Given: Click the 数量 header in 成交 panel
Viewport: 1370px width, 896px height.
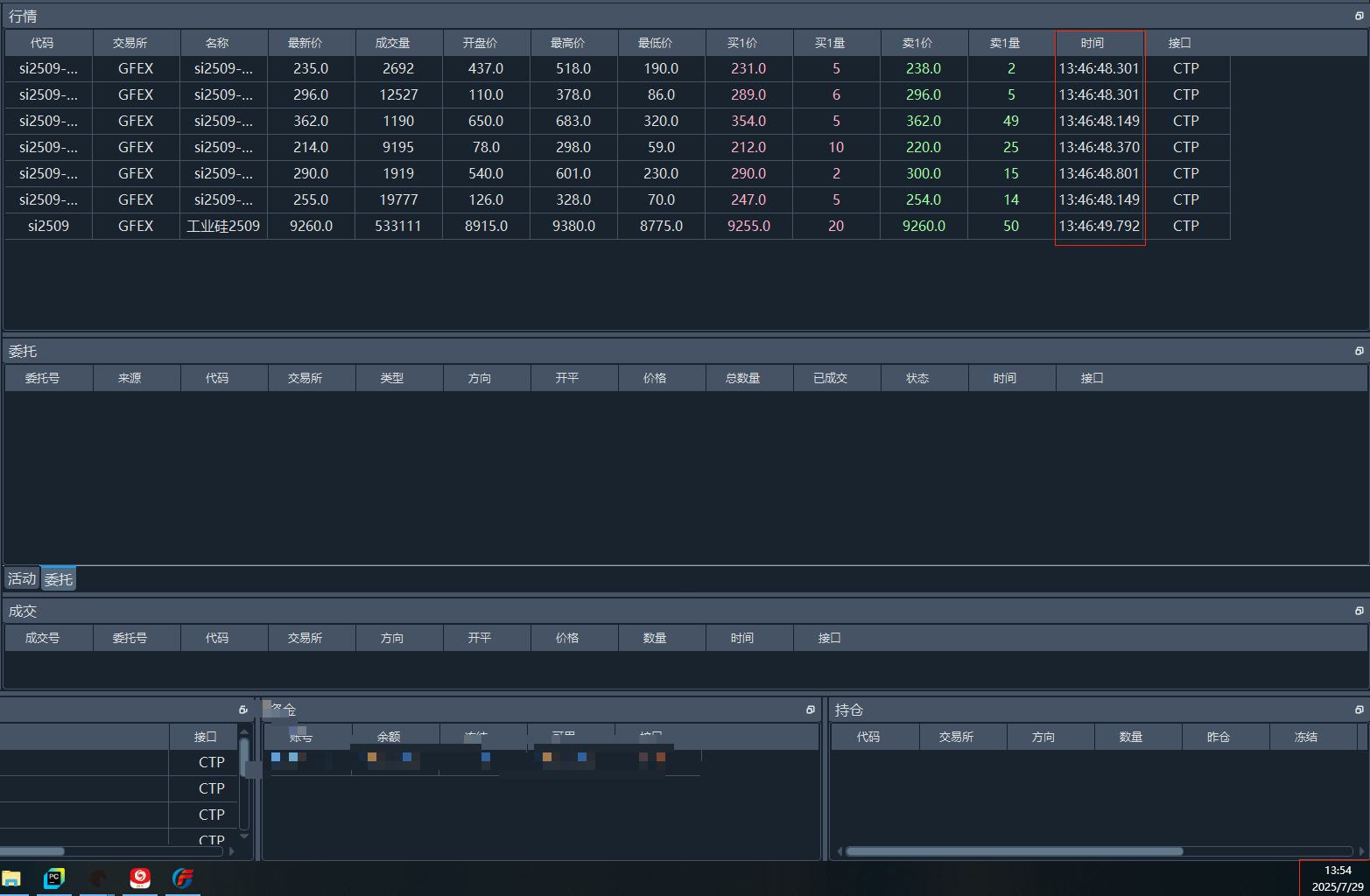Looking at the screenshot, I should (x=661, y=638).
